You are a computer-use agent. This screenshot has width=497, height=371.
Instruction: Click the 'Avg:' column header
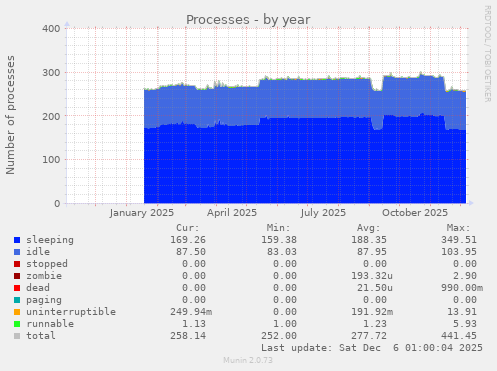[x=368, y=228]
